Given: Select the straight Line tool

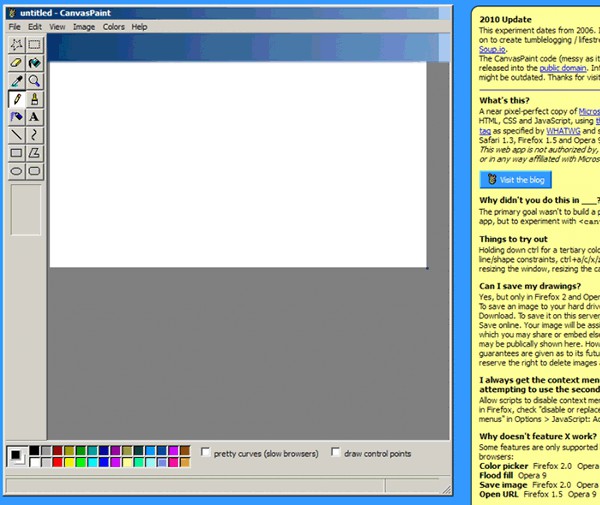Looking at the screenshot, I should [16, 135].
